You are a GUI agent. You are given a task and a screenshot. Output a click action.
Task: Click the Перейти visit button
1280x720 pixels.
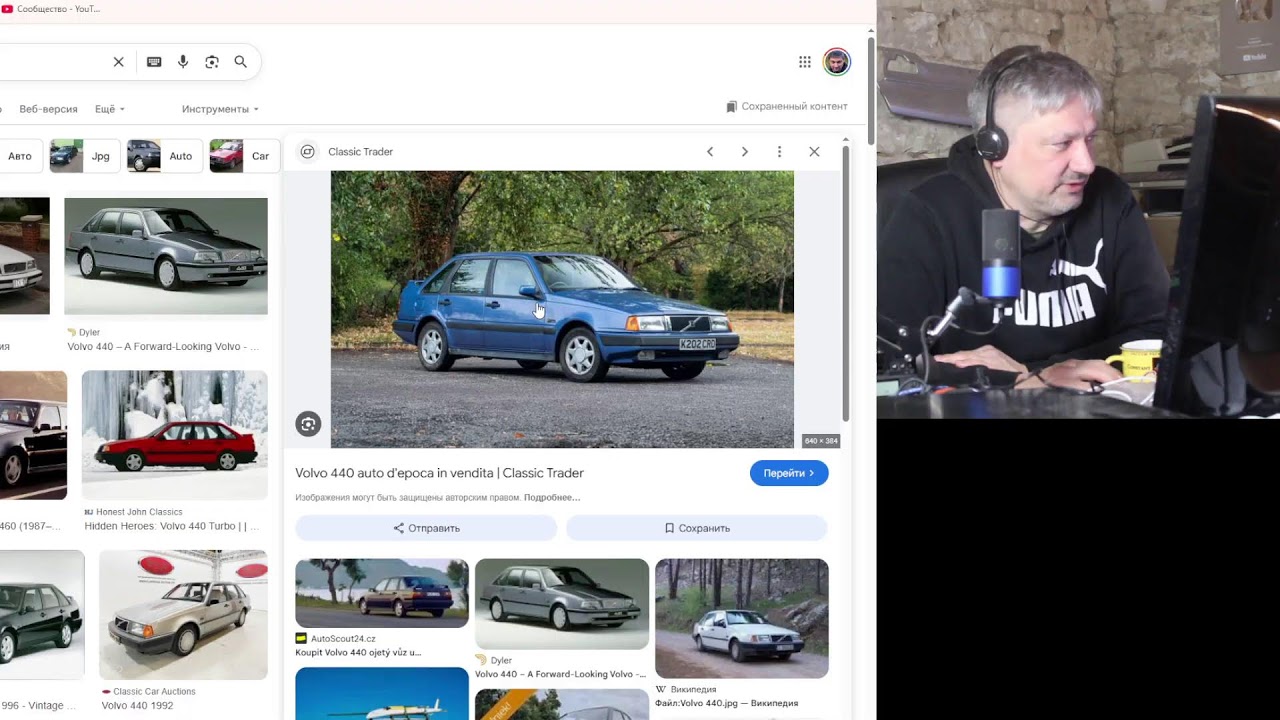[789, 473]
